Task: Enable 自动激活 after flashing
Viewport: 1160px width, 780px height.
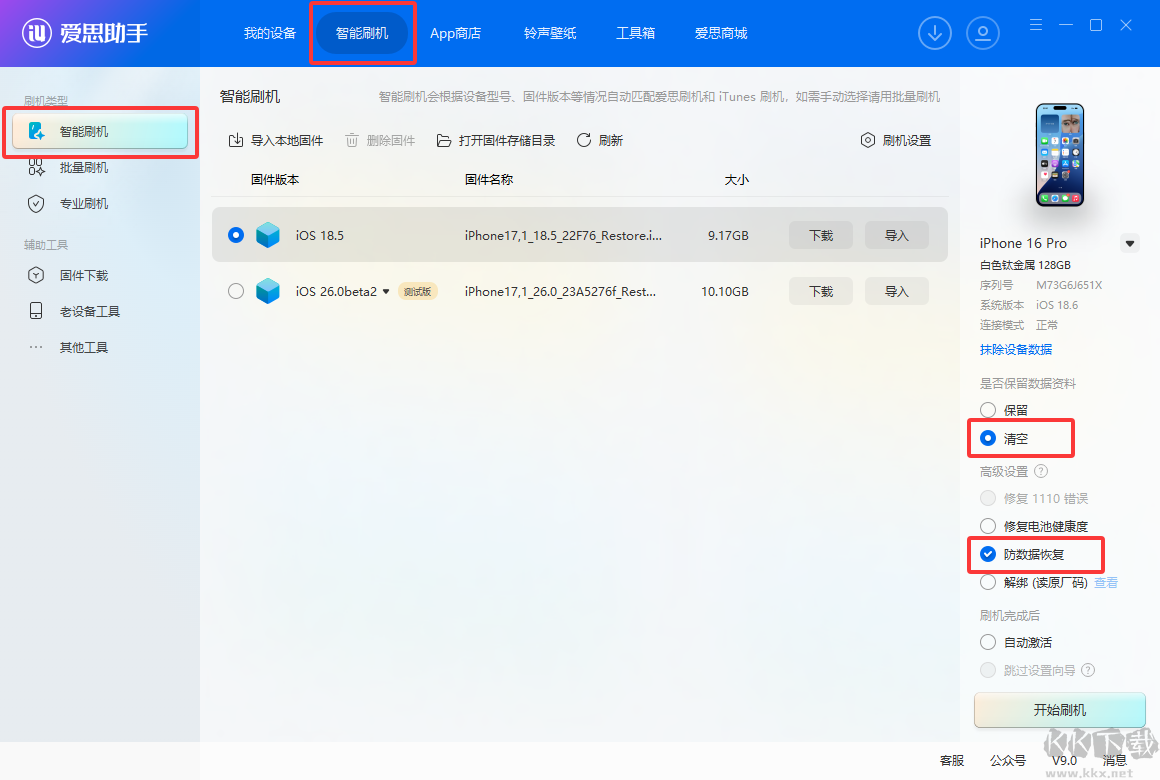Action: point(988,642)
